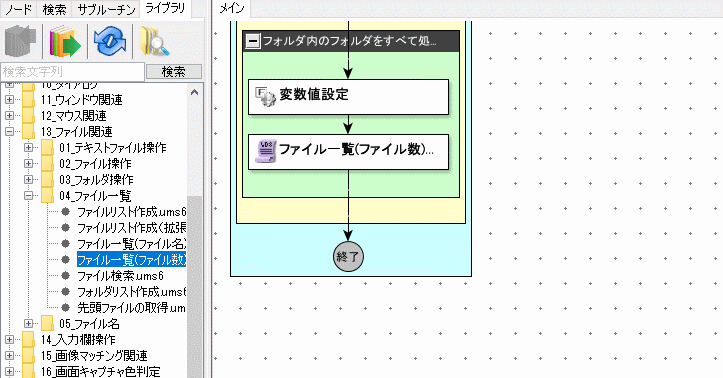Click the 検索 search button
The width and height of the screenshot is (723, 378).
[x=174, y=71]
